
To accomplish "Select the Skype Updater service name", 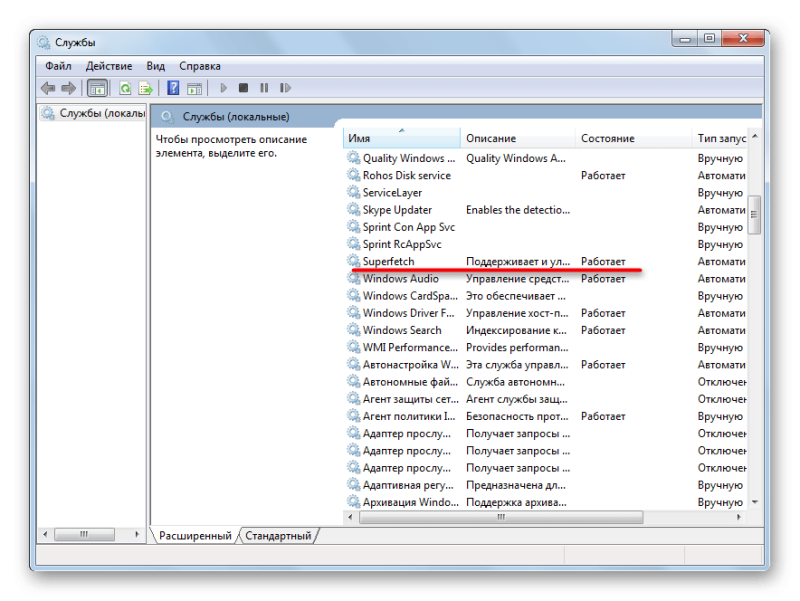I will point(397,210).
